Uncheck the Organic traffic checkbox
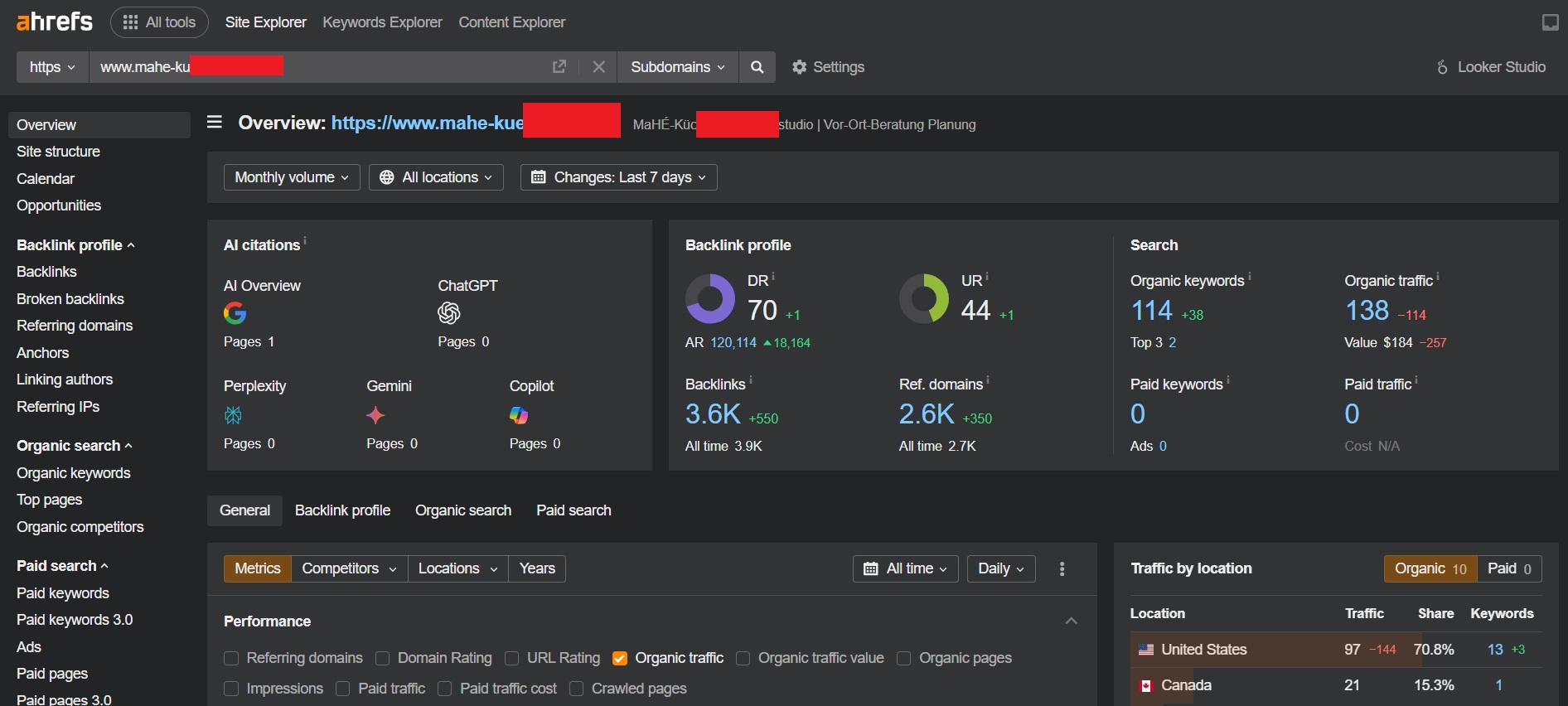Viewport: 1568px width, 706px height. tap(619, 658)
